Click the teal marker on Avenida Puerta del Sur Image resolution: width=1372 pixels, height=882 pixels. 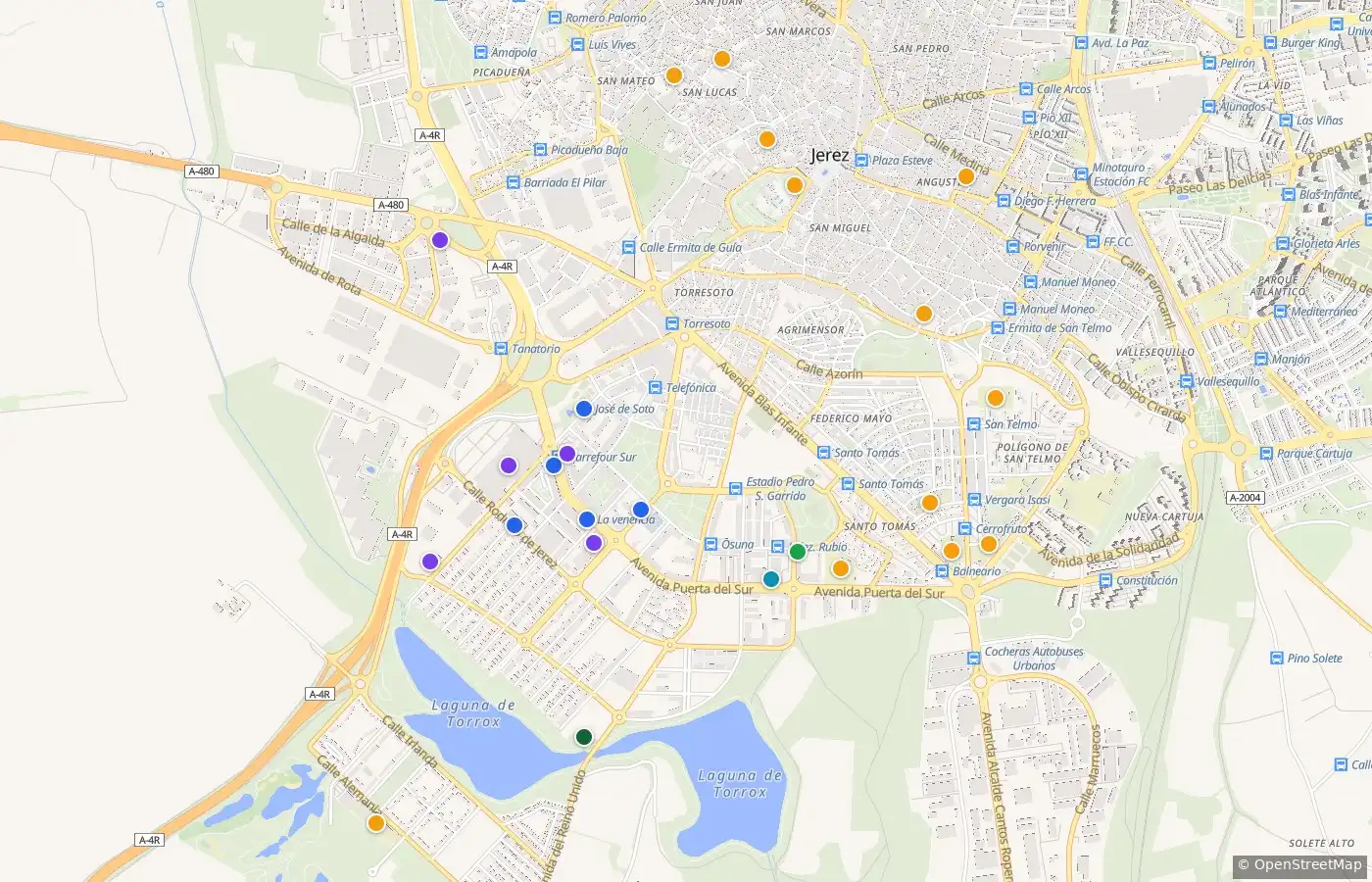771,579
